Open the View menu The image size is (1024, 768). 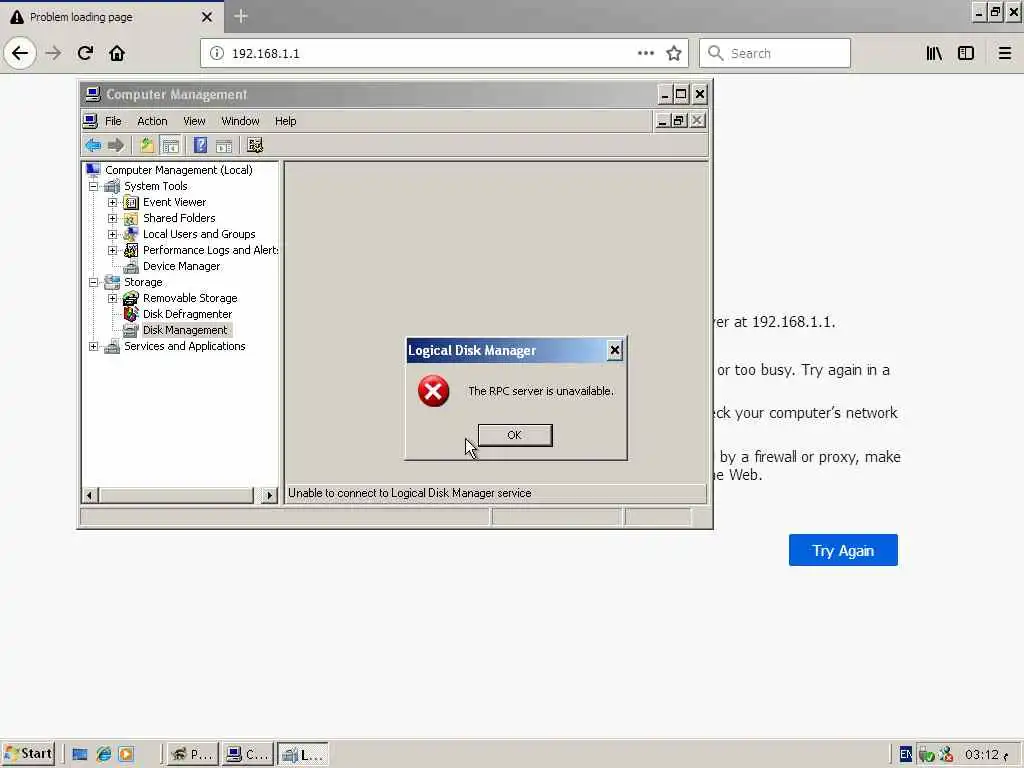coord(194,121)
